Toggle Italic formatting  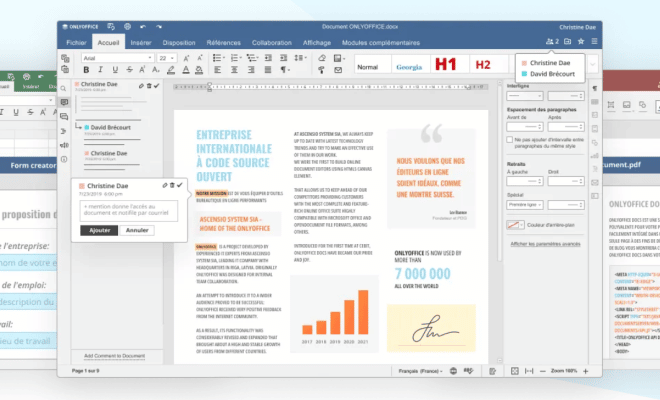[x=100, y=69]
